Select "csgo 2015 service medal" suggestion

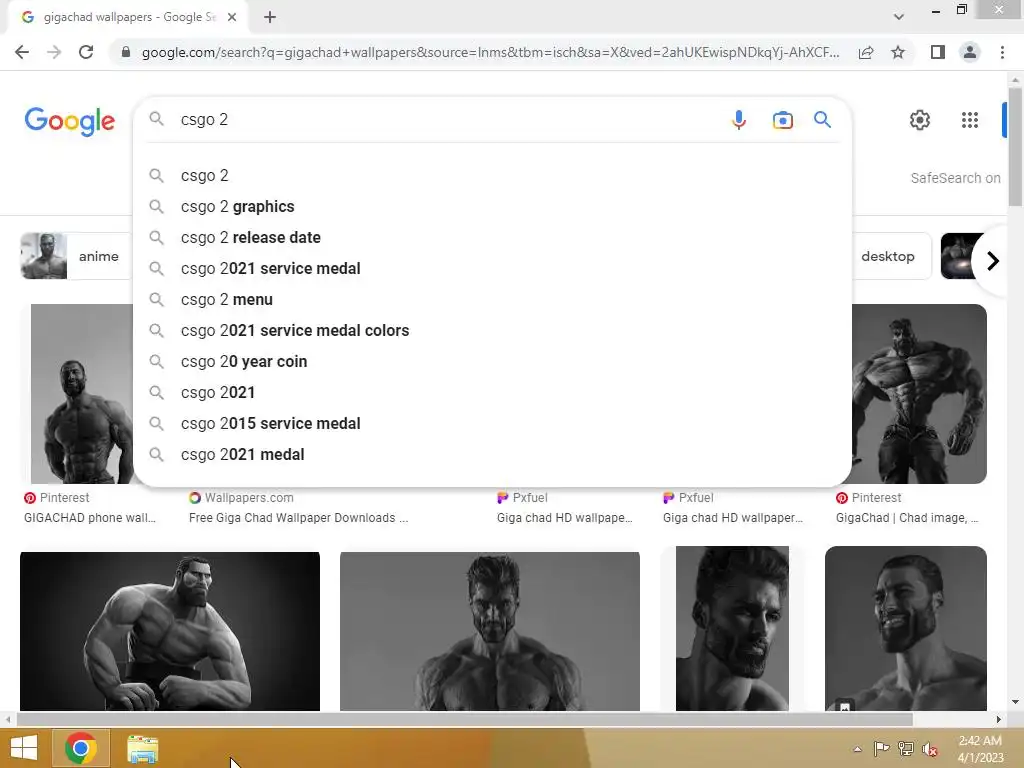[492, 424]
